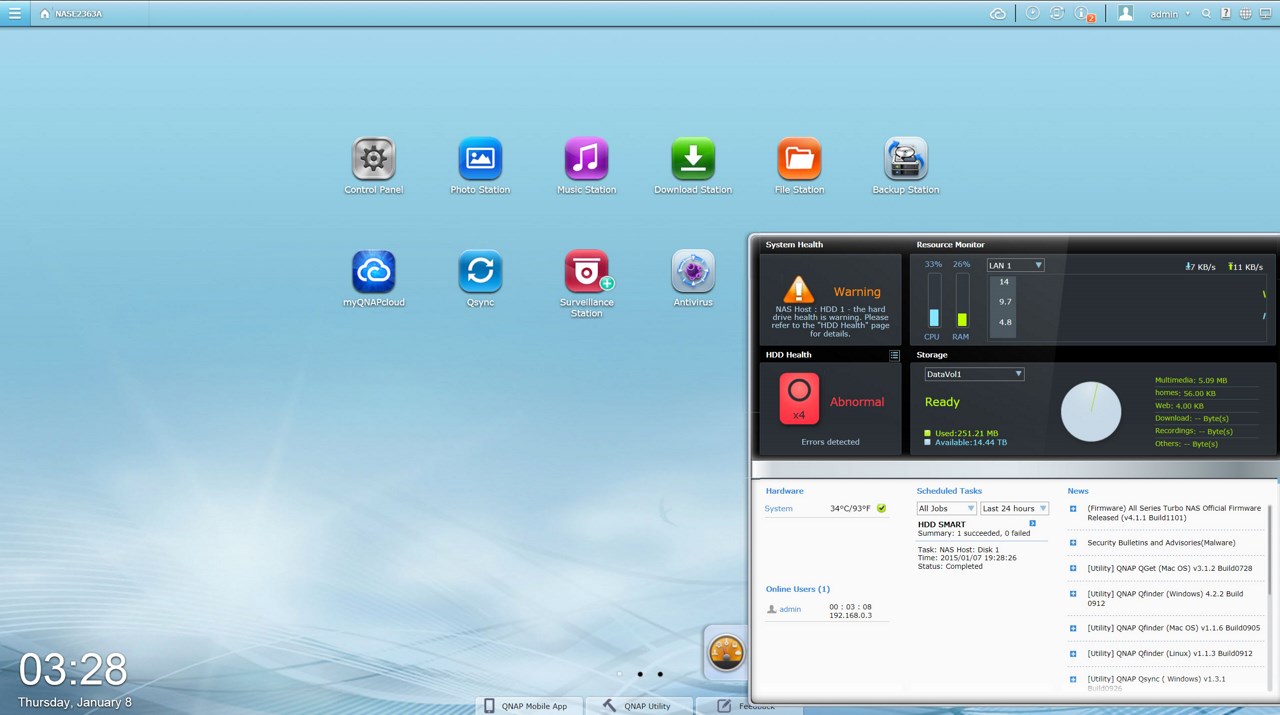Click the storage usage pie chart
1280x715 pixels.
[1091, 411]
